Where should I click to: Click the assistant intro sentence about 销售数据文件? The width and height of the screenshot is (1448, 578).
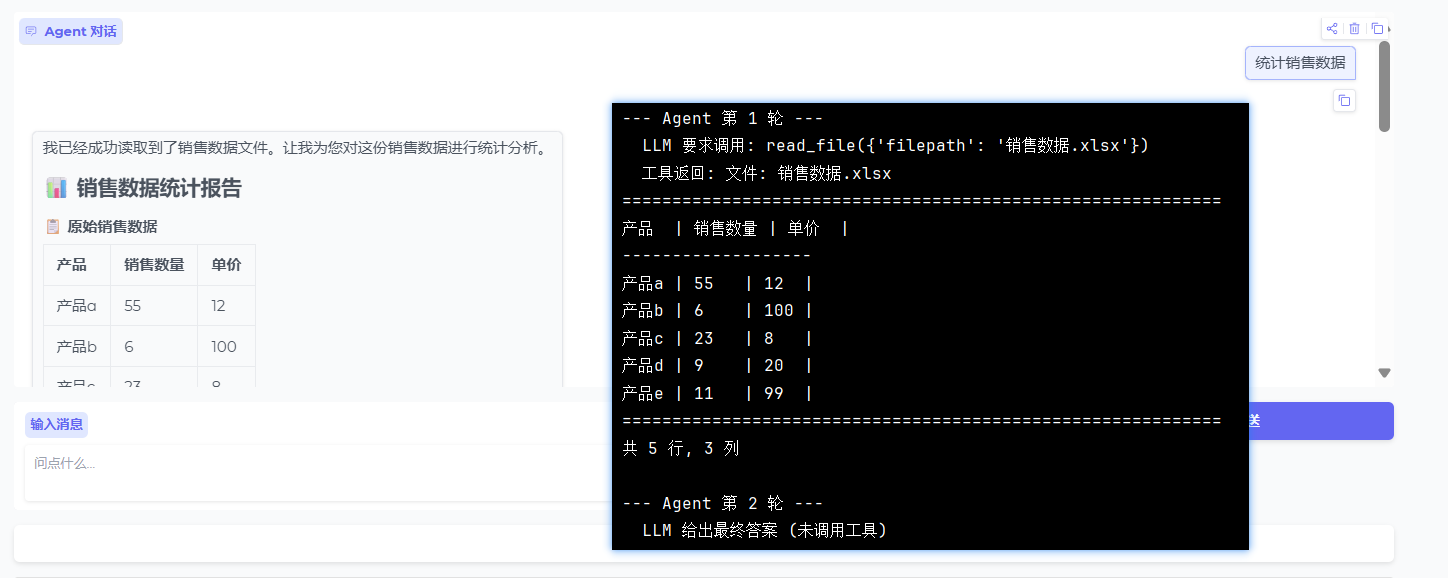pyautogui.click(x=298, y=148)
